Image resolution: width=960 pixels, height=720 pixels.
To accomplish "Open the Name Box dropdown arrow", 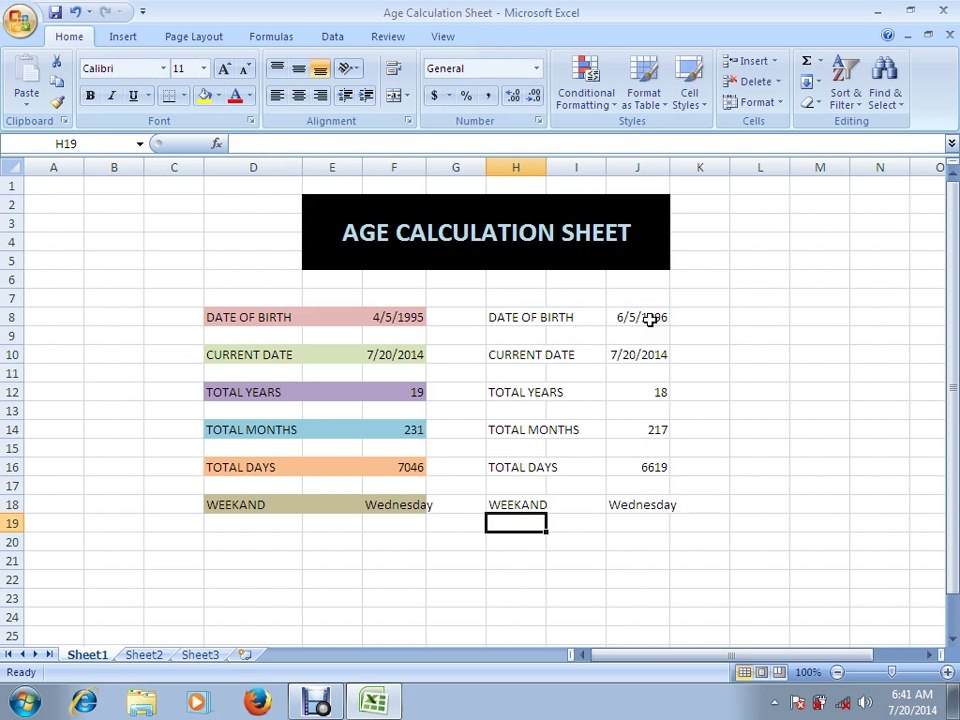I will [140, 144].
